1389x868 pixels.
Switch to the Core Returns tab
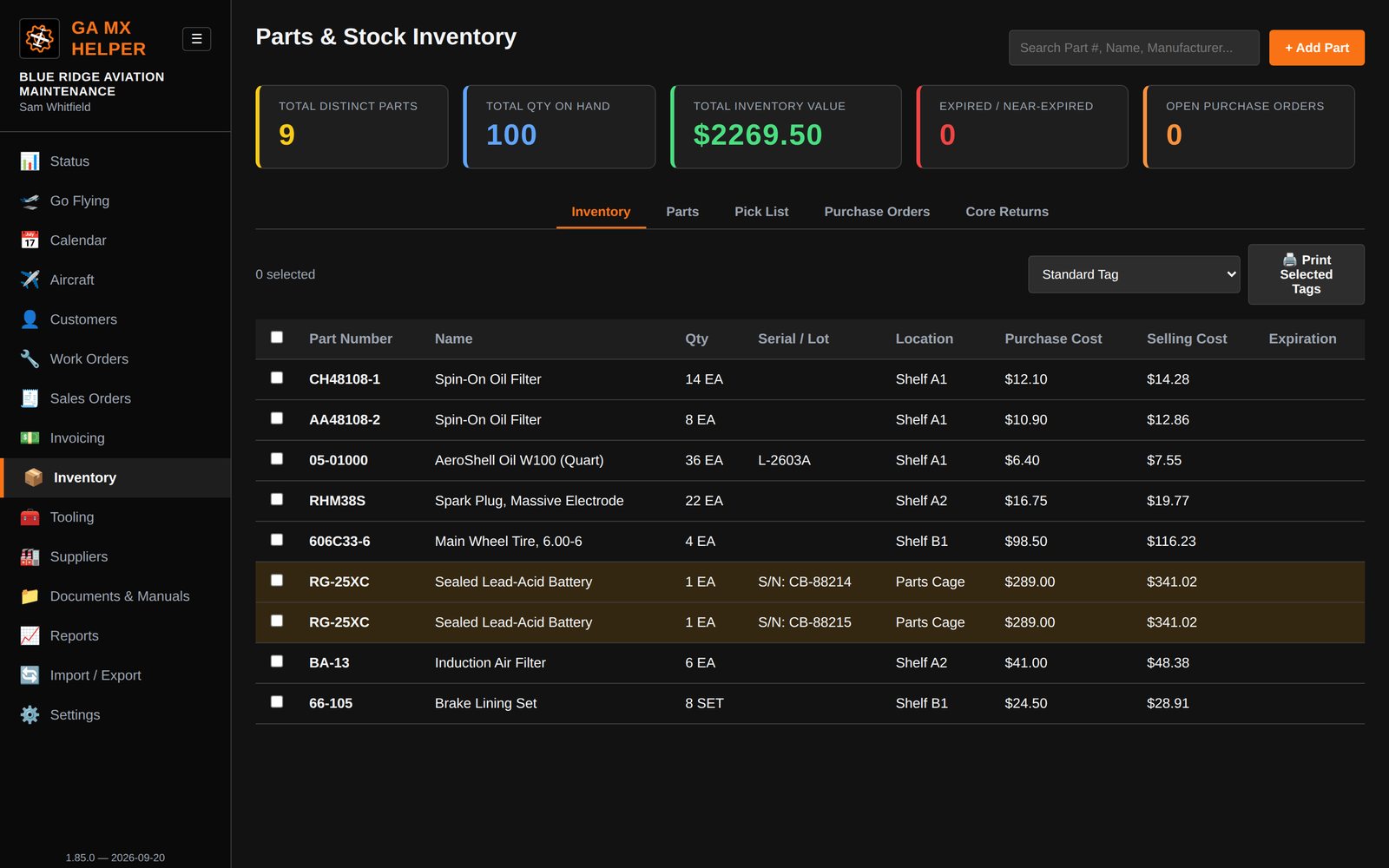[1007, 212]
